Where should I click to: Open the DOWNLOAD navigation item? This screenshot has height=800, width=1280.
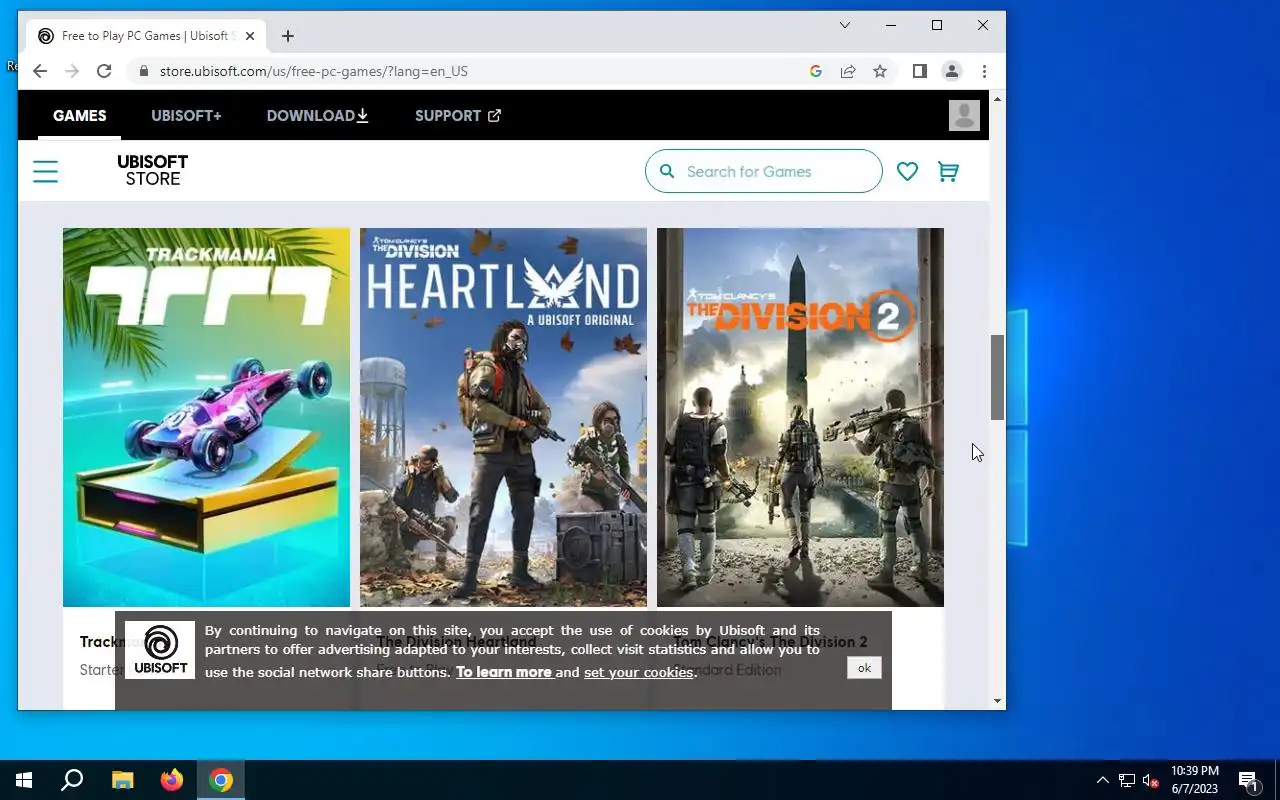(317, 116)
